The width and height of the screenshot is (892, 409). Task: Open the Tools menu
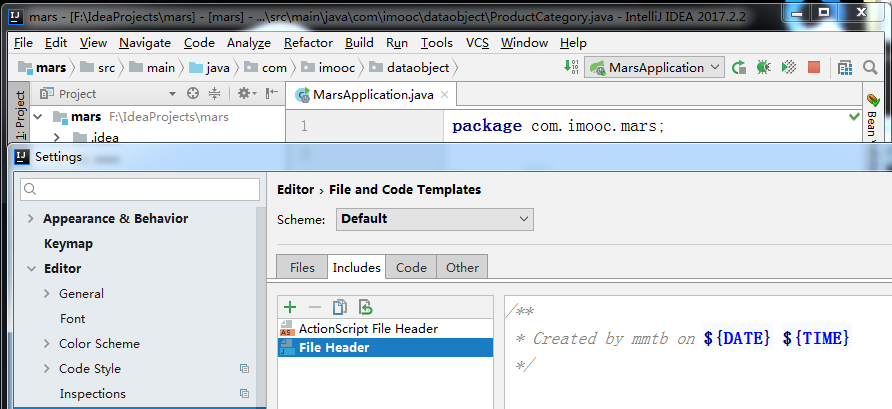437,43
